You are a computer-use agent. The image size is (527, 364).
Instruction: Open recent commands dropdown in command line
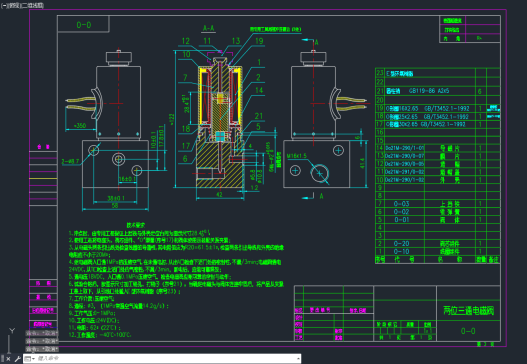(29, 359)
